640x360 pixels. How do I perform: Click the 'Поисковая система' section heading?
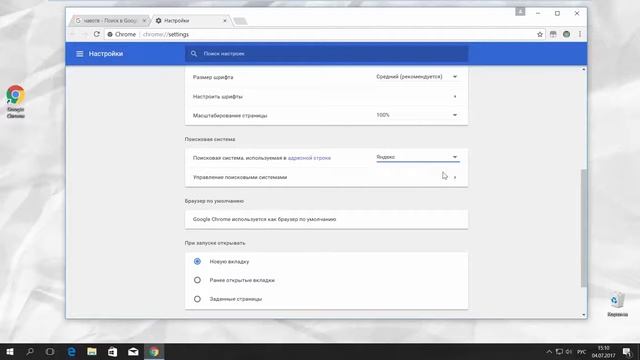pos(210,139)
